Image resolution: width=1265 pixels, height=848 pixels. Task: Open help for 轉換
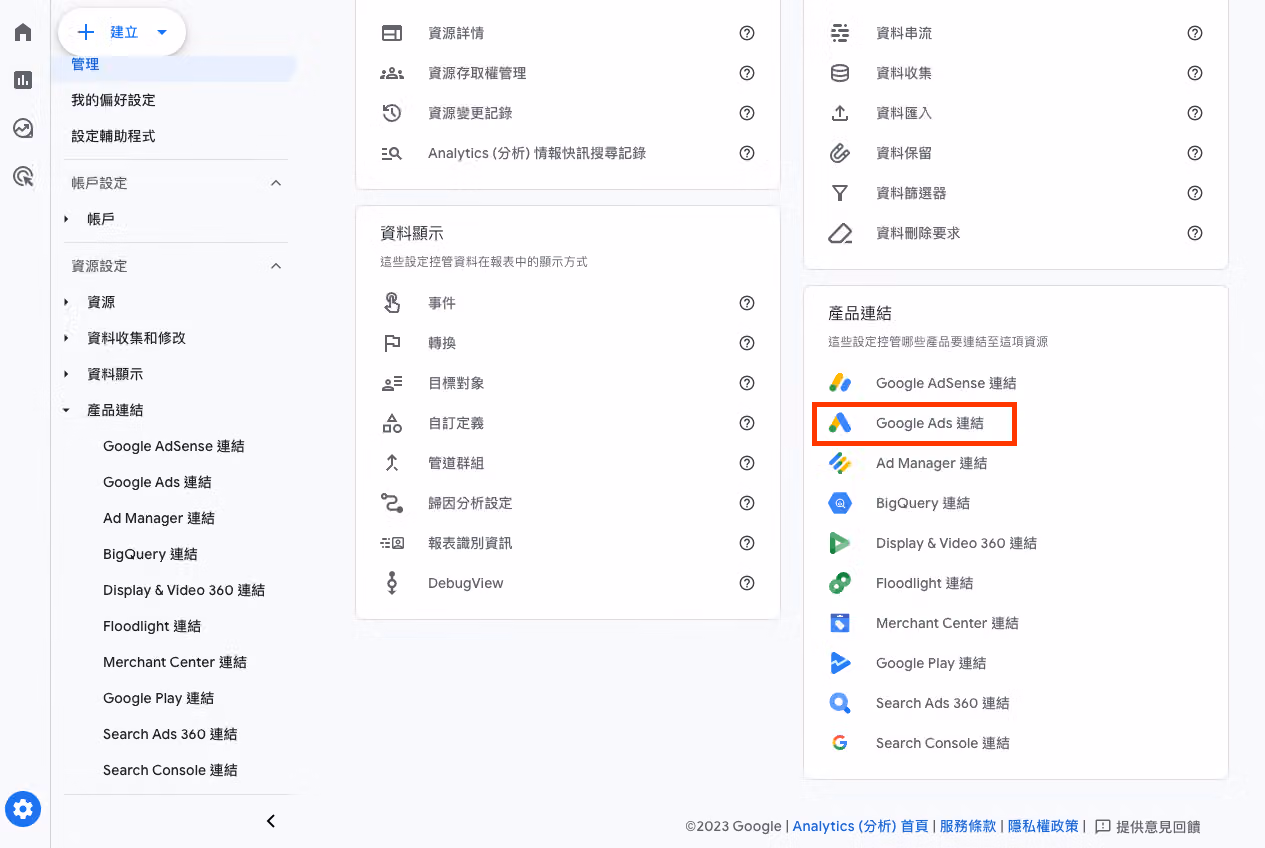coord(747,343)
